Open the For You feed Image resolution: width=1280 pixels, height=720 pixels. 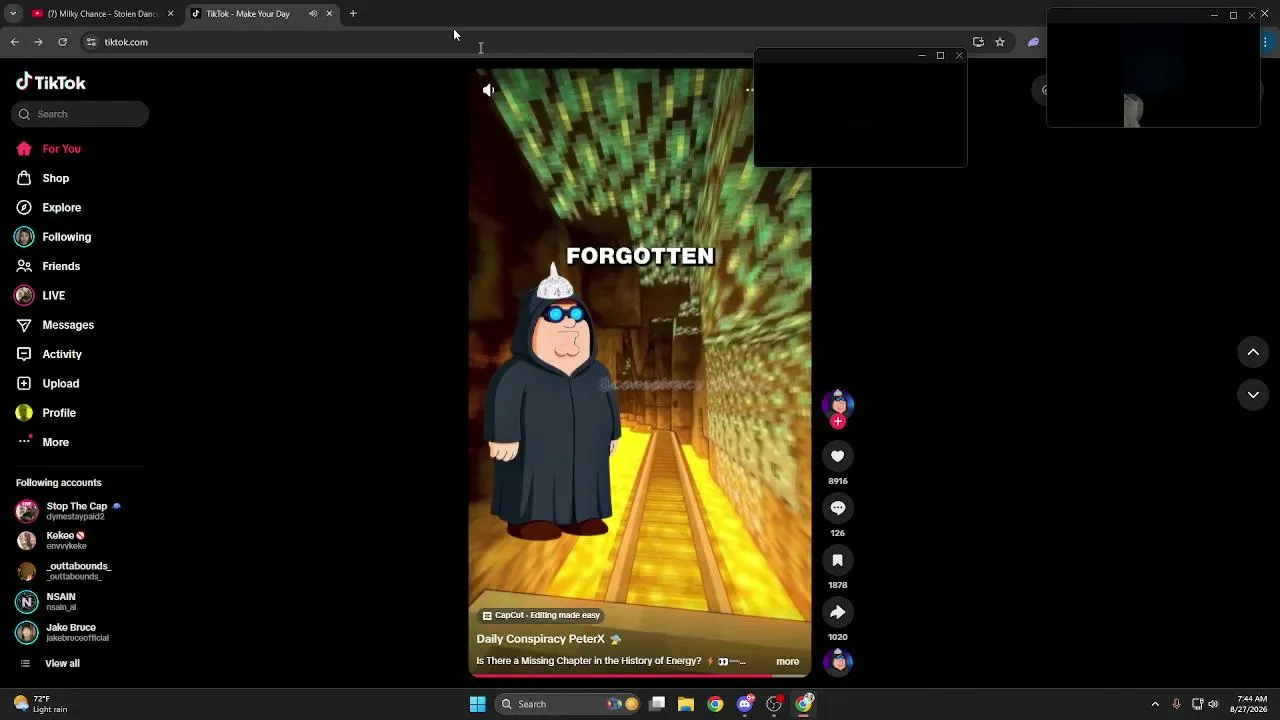tap(61, 149)
